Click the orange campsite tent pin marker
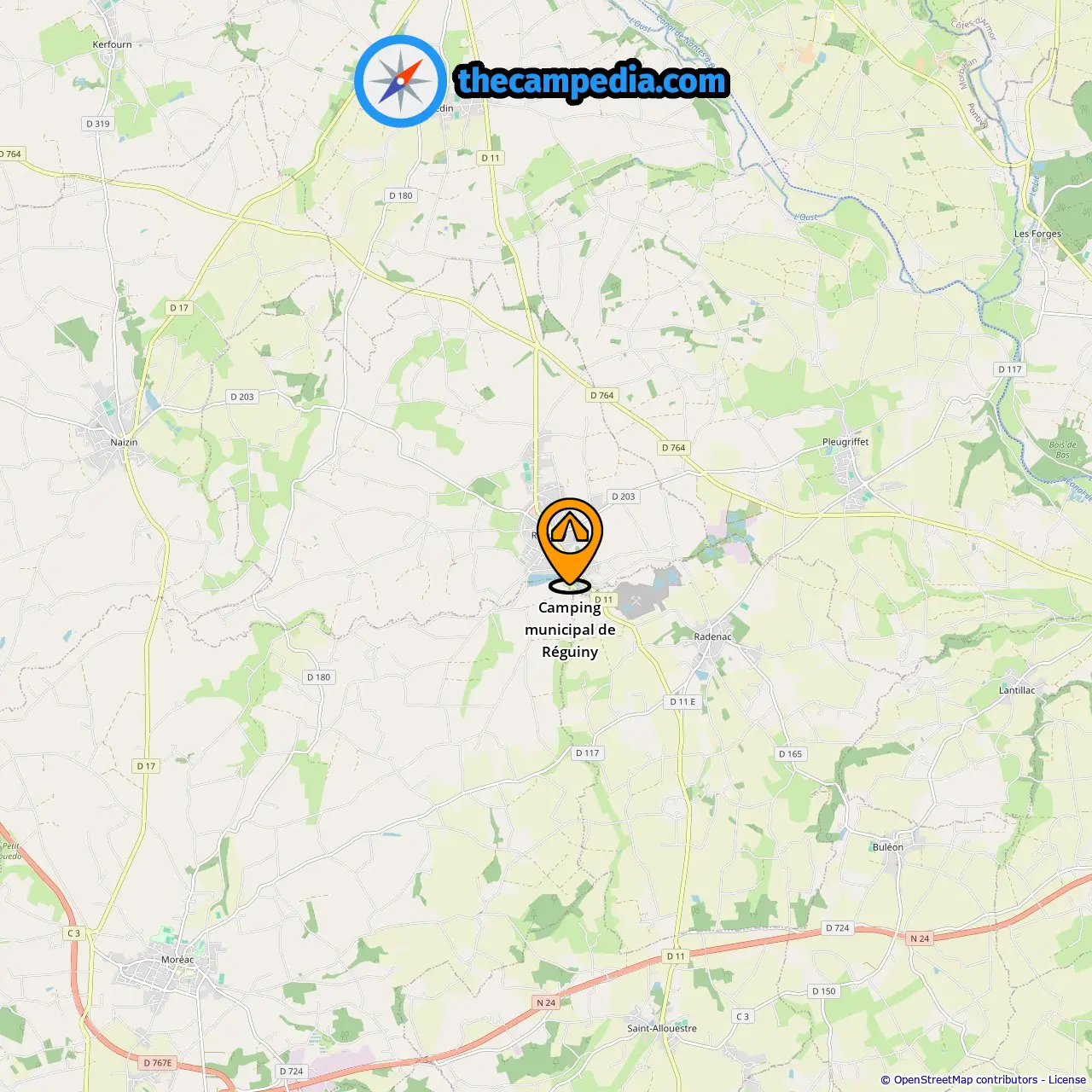This screenshot has width=1092, height=1092. [570, 544]
